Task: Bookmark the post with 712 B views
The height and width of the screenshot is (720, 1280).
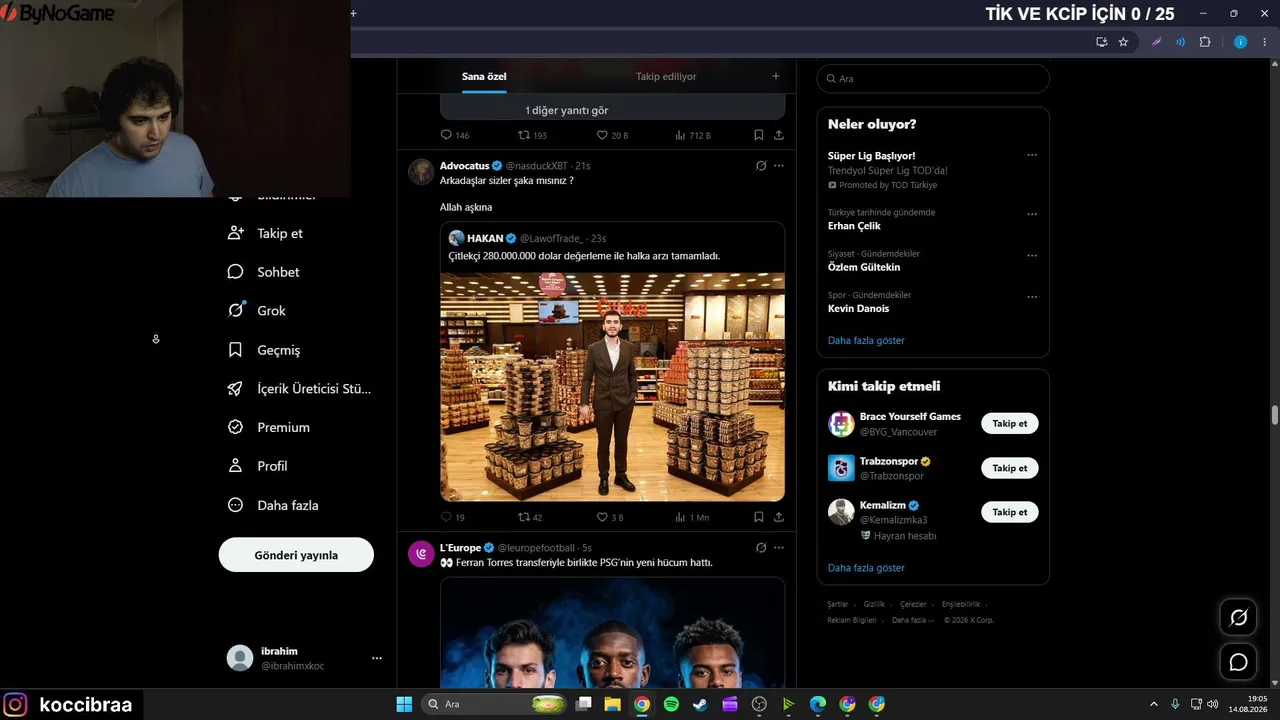Action: point(759,135)
